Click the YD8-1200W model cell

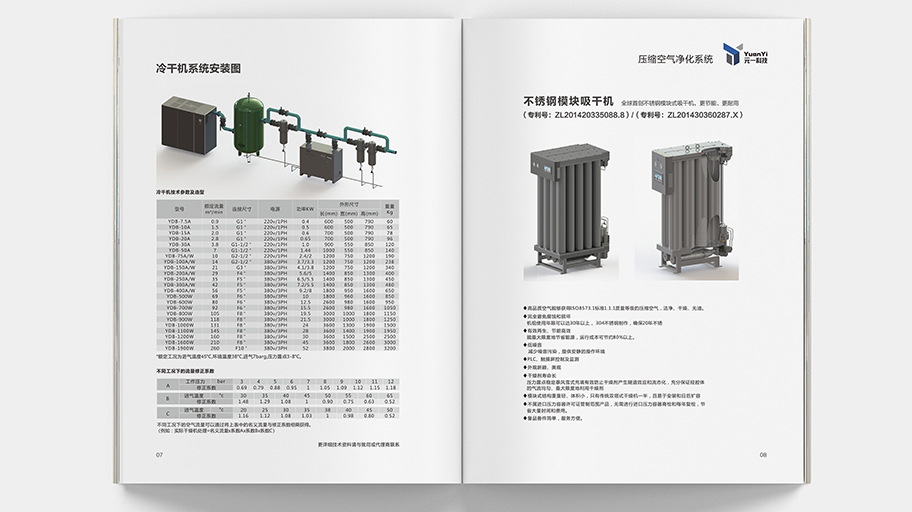coord(179,337)
